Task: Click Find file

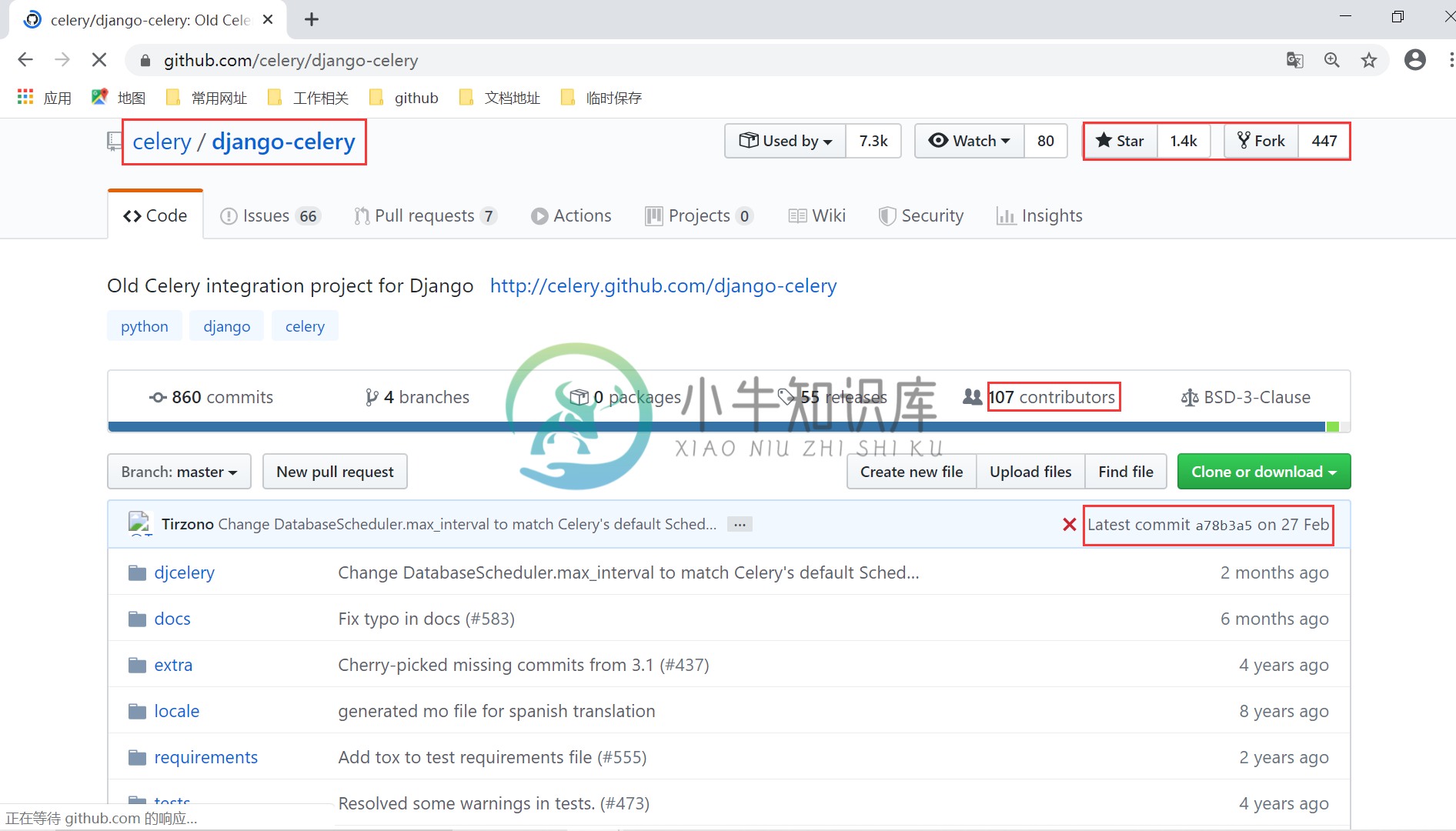Action: coord(1126,472)
